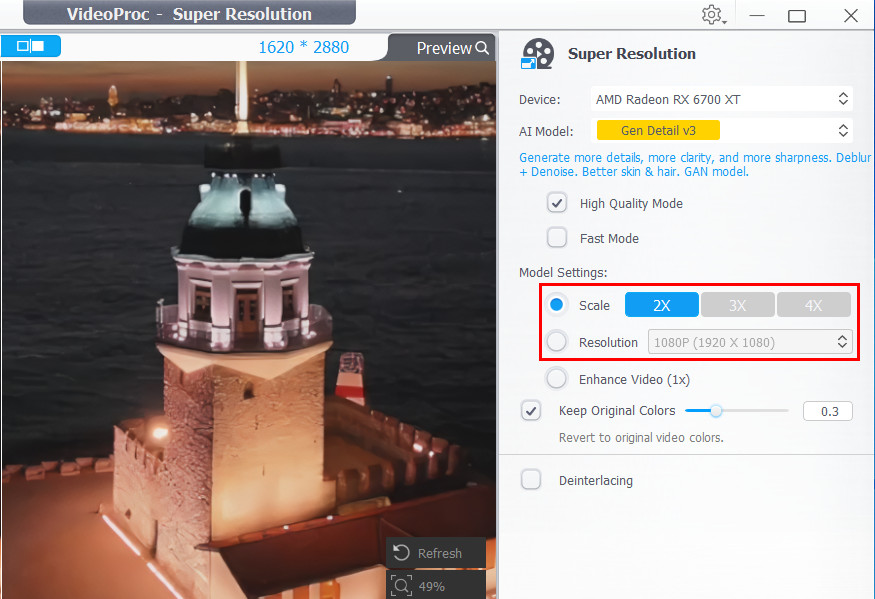Enable Fast Mode checkbox
875x599 pixels.
click(x=557, y=238)
